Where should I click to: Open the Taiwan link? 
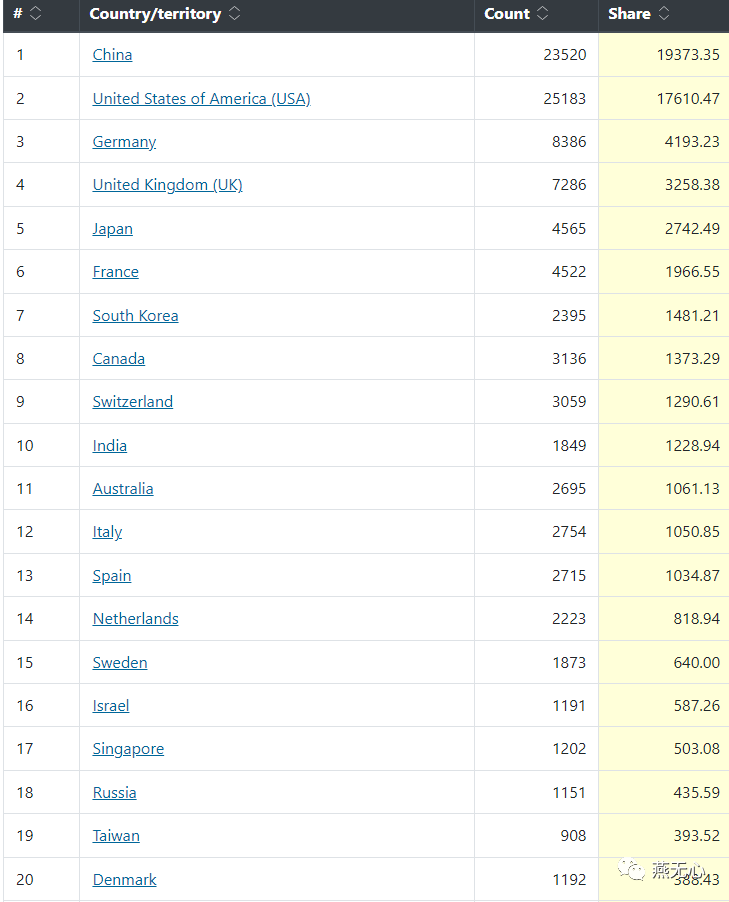tap(116, 836)
